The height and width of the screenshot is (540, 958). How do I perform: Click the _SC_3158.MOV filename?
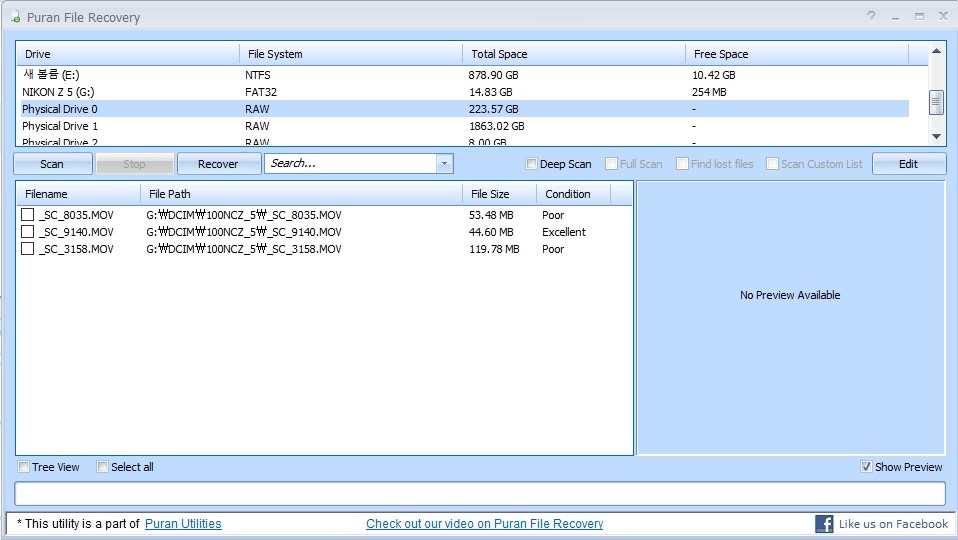coord(76,249)
